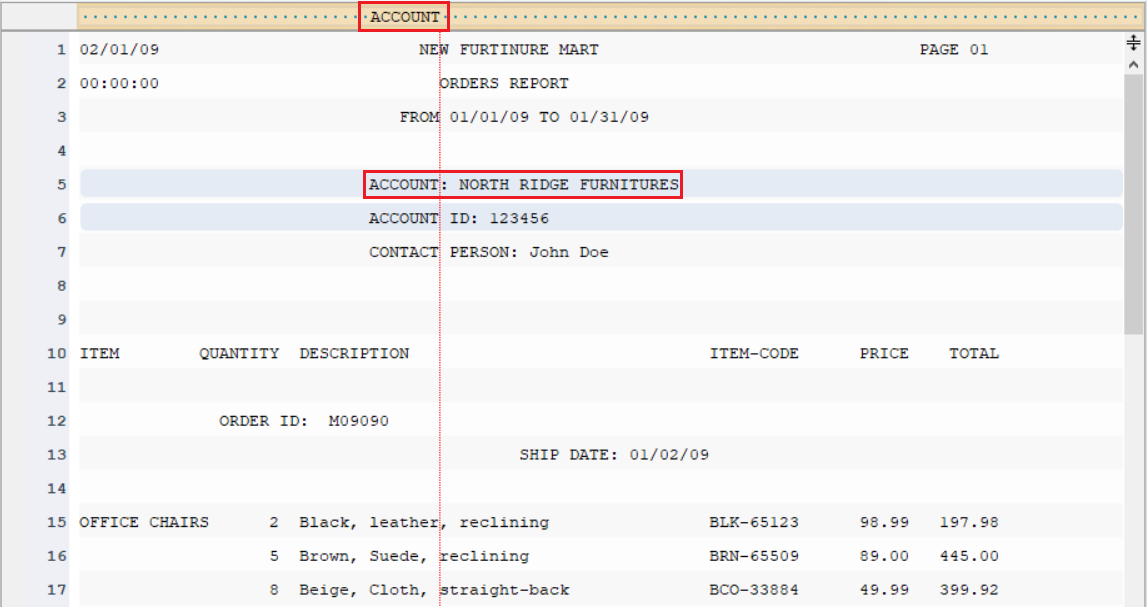
Task: Click line number 17 in the gutter
Action: [56, 590]
